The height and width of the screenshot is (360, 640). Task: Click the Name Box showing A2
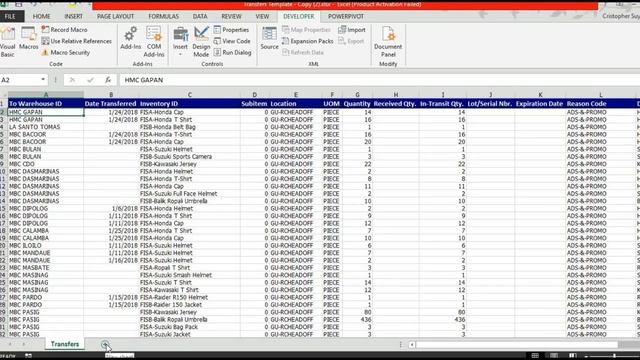coord(20,80)
